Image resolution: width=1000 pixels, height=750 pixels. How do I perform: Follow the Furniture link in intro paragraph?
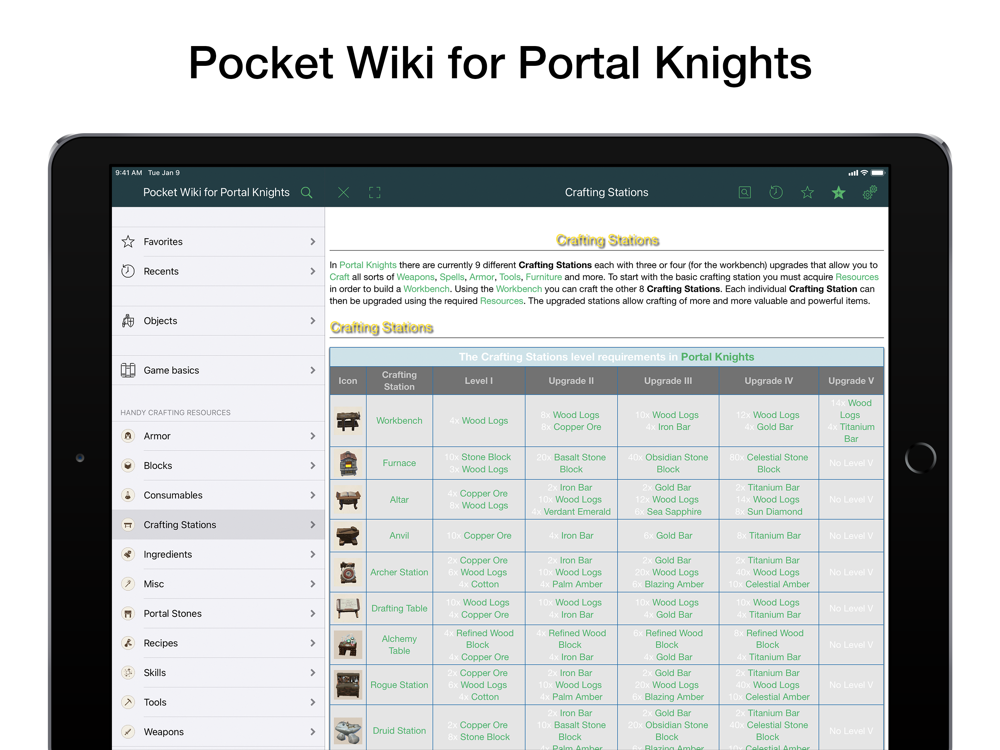click(543, 277)
